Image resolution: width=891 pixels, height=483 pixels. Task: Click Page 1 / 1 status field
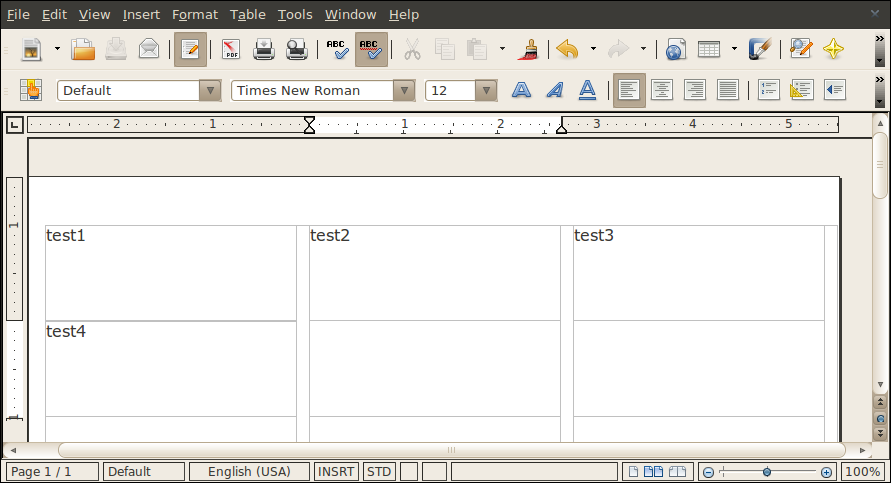(x=52, y=472)
